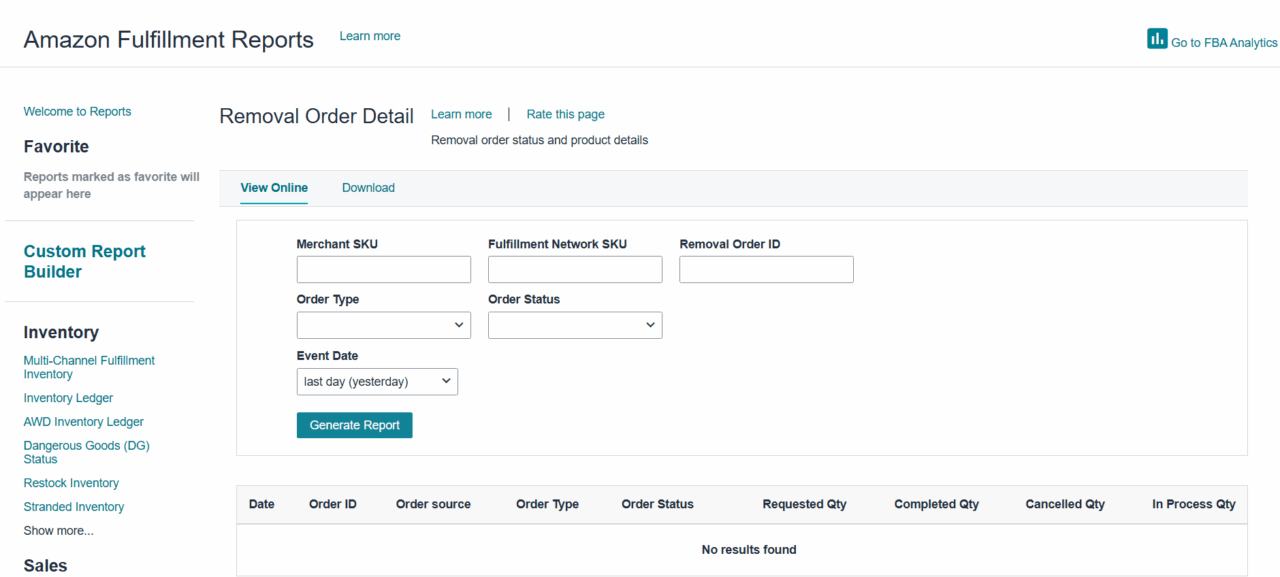Open the Inventory Ledger report
1280x577 pixels.
pyautogui.click(x=68, y=398)
